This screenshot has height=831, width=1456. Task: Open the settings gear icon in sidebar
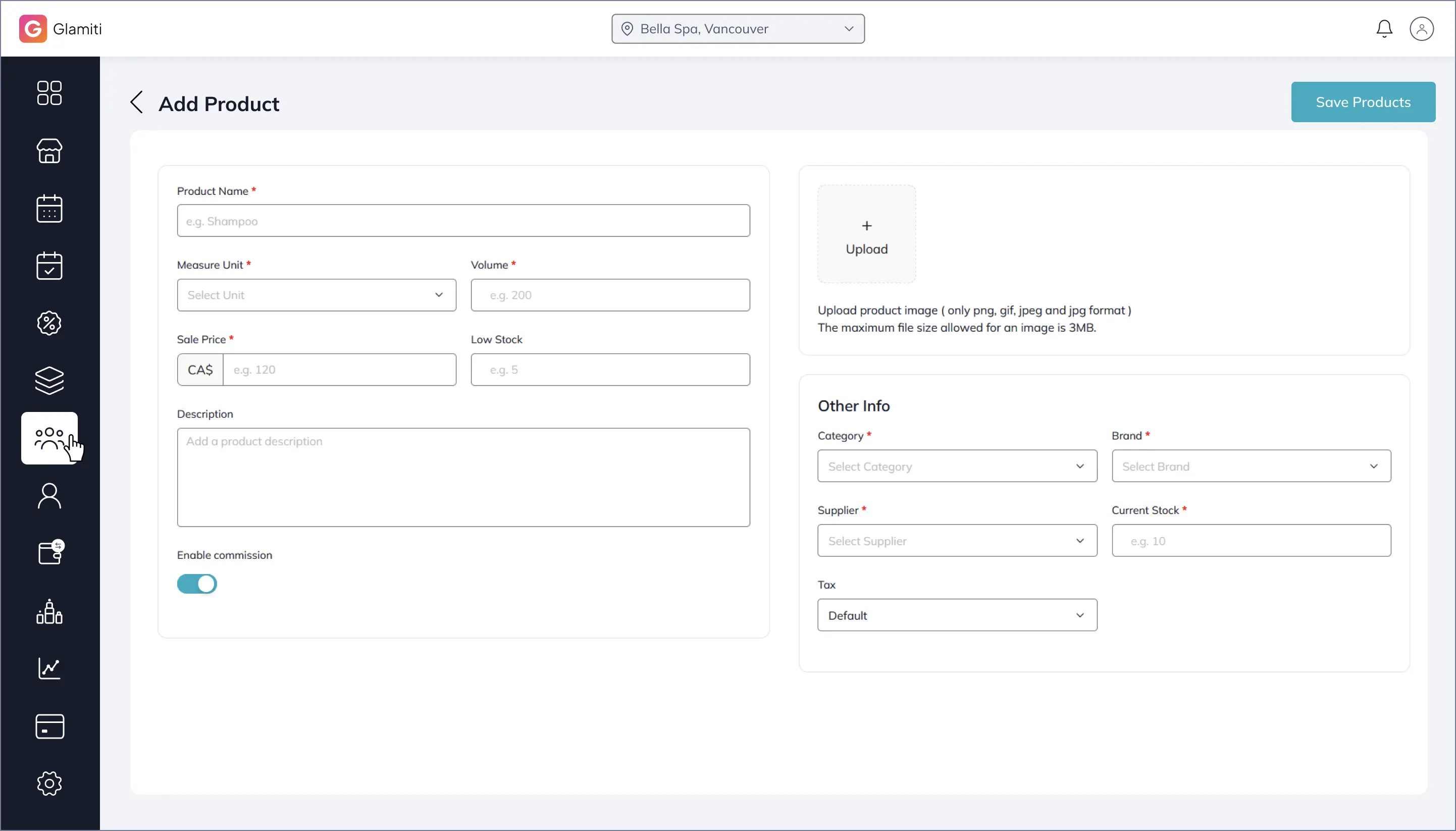pos(49,784)
